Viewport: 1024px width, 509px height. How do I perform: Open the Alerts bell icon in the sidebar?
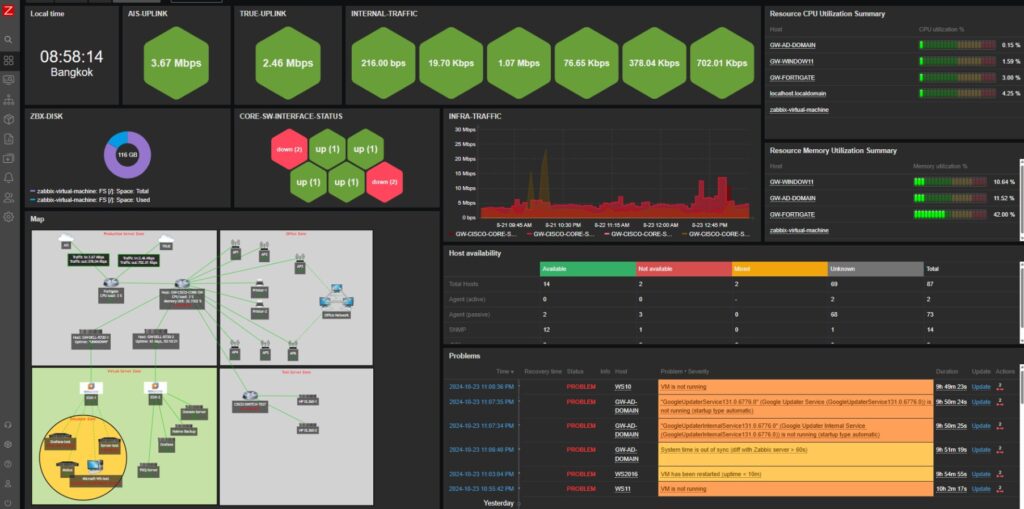(8, 178)
